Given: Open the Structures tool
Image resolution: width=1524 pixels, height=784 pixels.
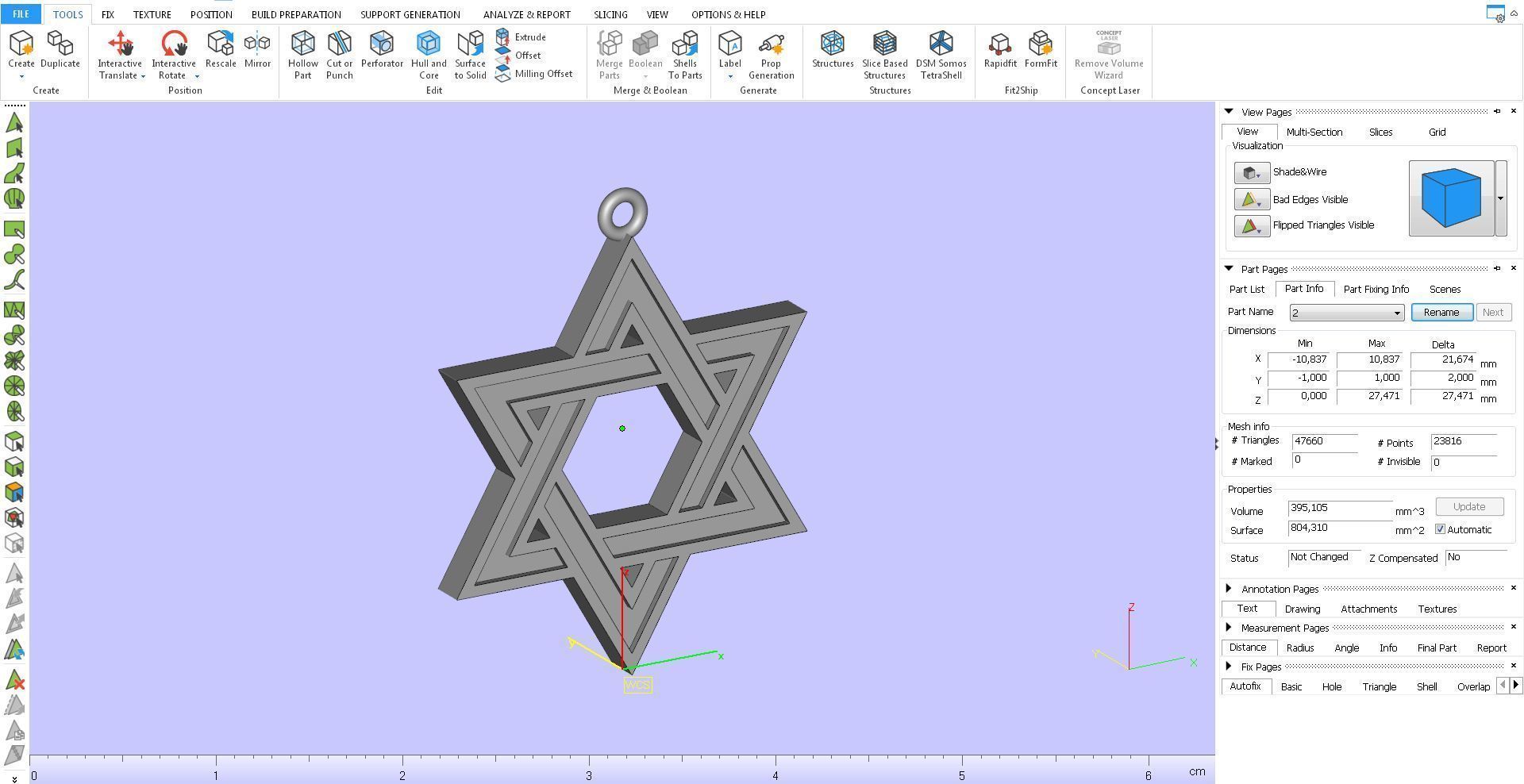Looking at the screenshot, I should tap(833, 49).
